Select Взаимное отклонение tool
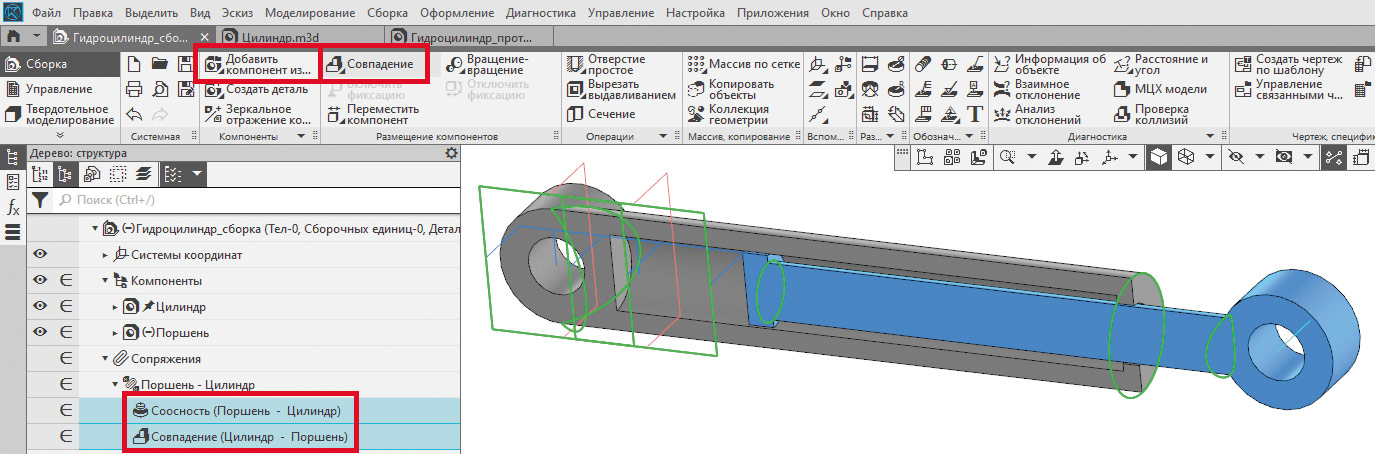Viewport: 1375px width, 454px height. (1036, 89)
